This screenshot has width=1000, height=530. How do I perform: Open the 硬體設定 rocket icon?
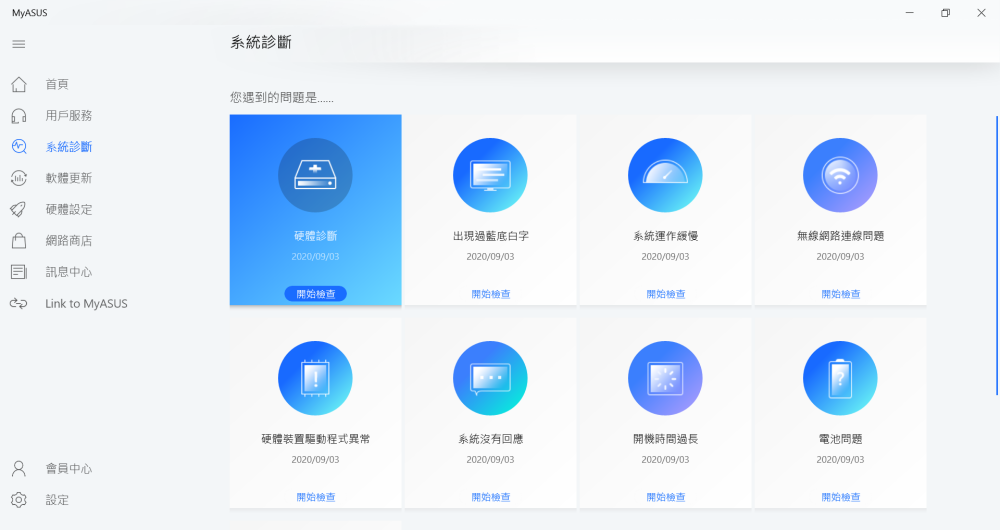[x=19, y=209]
